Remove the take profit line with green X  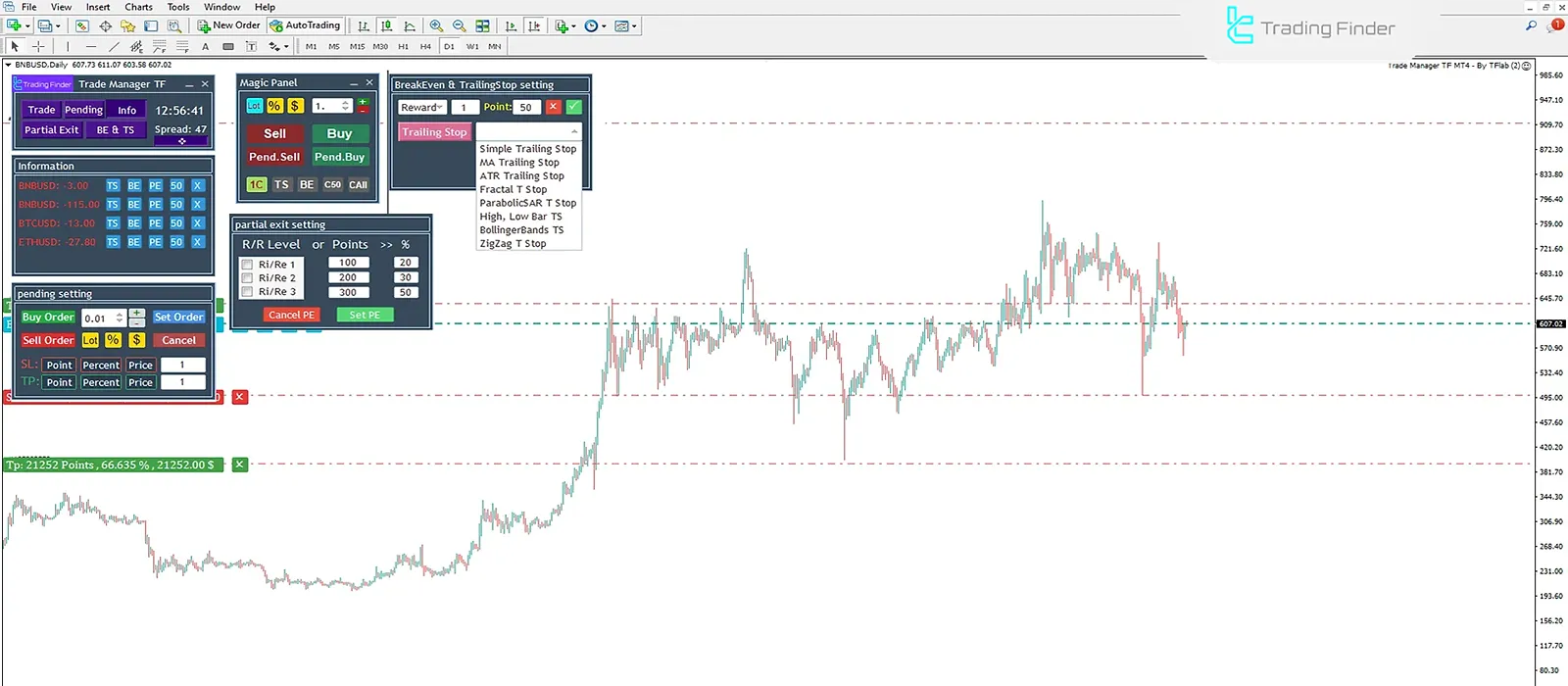[x=240, y=465]
